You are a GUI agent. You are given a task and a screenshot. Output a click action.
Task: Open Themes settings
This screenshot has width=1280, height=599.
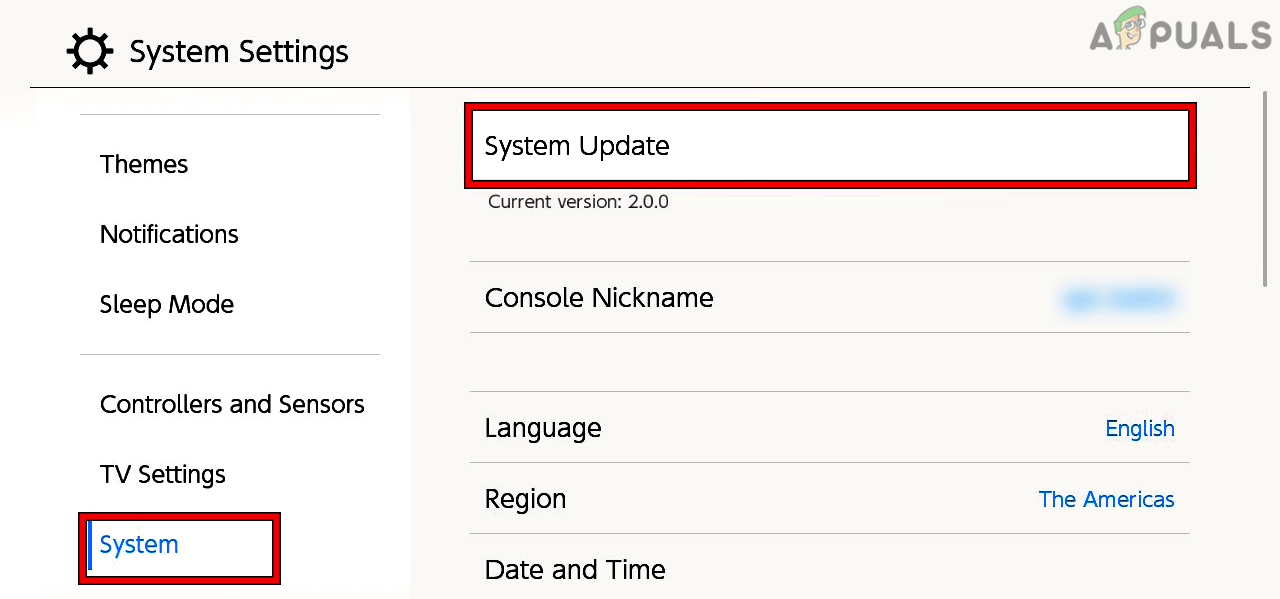click(x=144, y=164)
